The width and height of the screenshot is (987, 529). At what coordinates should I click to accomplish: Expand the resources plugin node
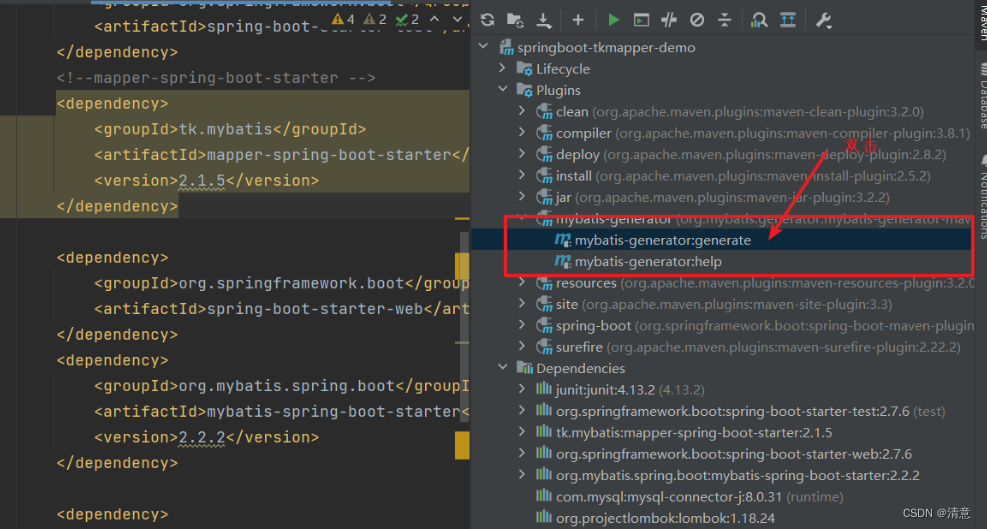click(521, 282)
